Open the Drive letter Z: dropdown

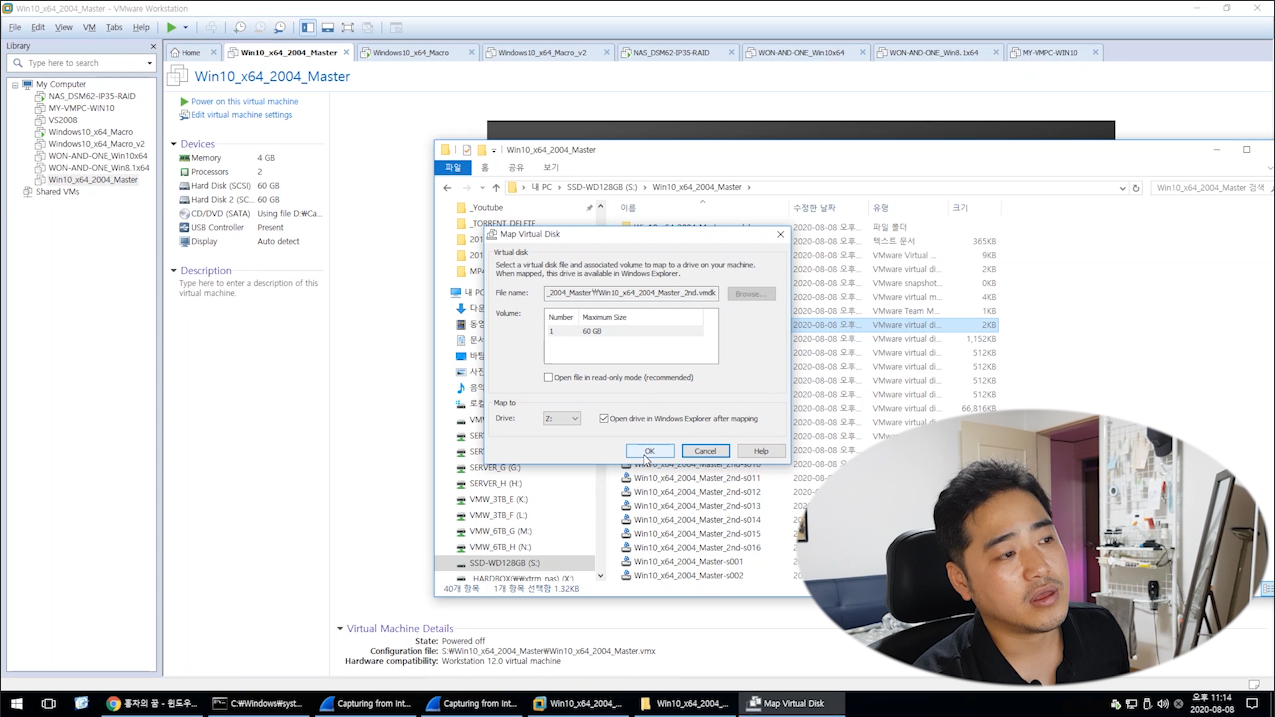[x=562, y=419]
